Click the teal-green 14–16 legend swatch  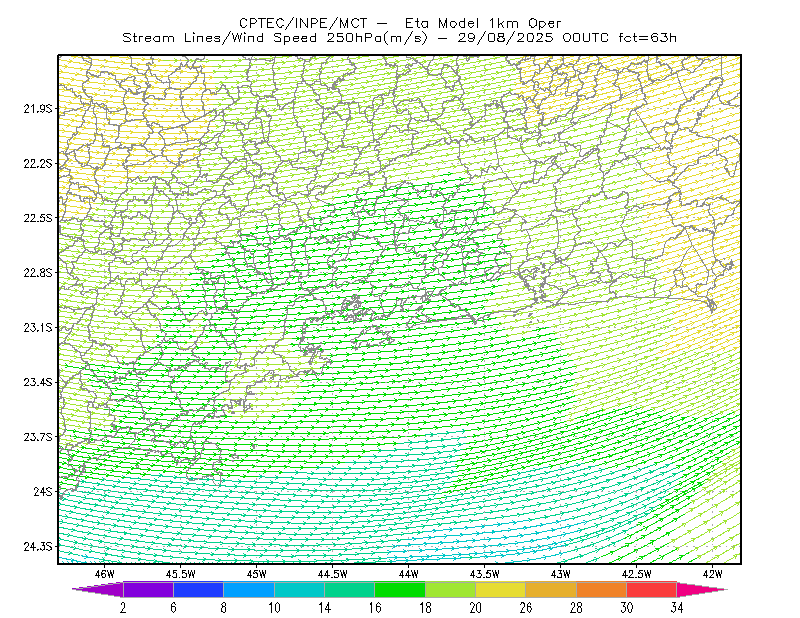point(349,589)
